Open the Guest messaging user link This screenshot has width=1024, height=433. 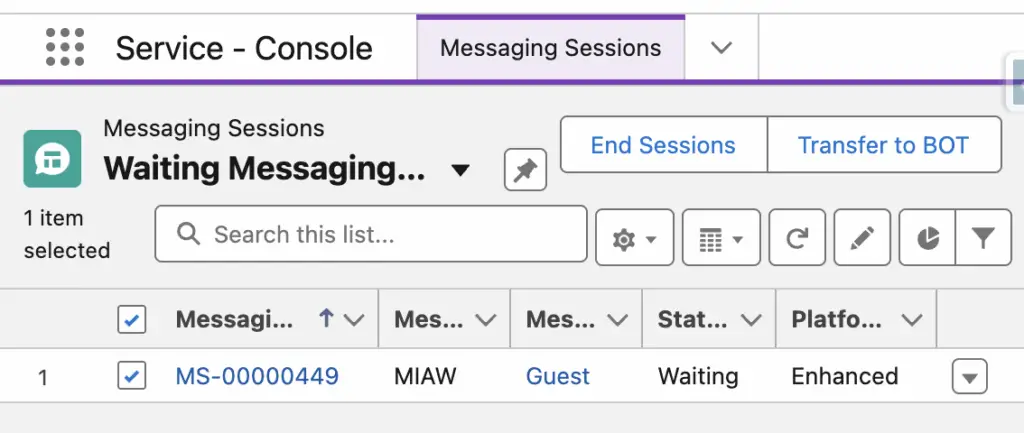(558, 376)
